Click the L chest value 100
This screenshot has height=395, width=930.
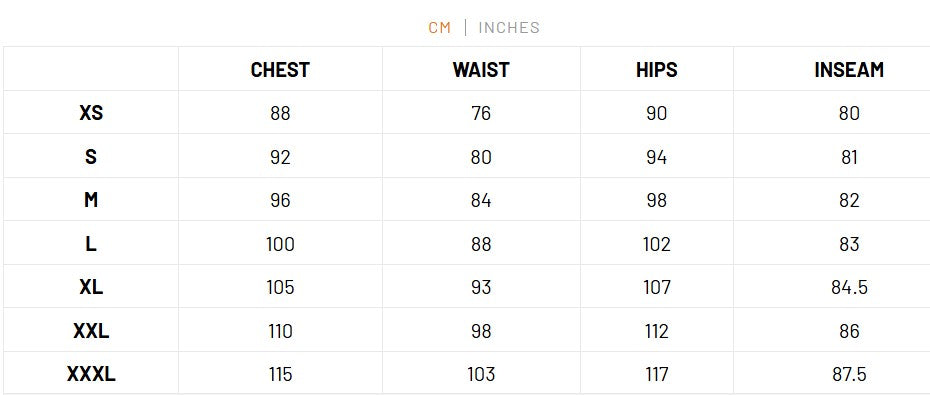(x=280, y=244)
